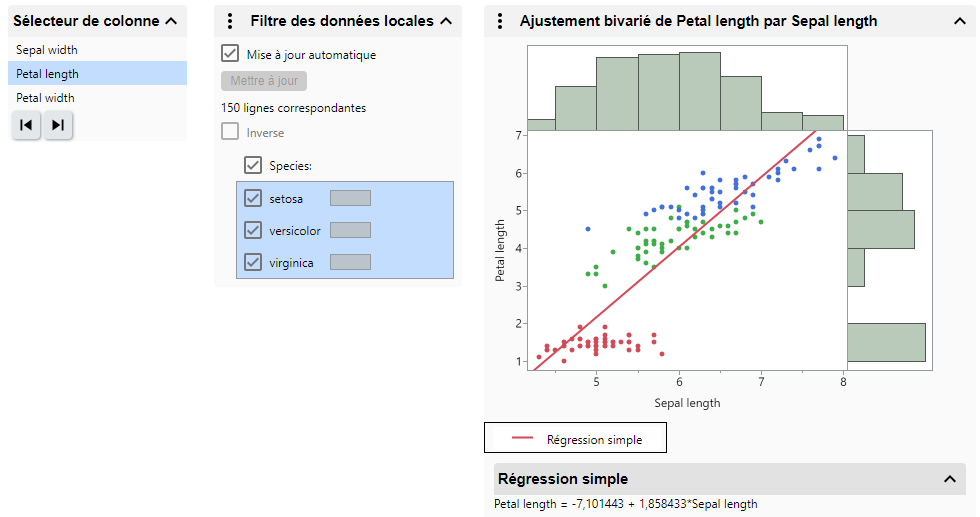The image size is (980, 517).
Task: Select Sepal width in the column list
Action: (x=47, y=50)
